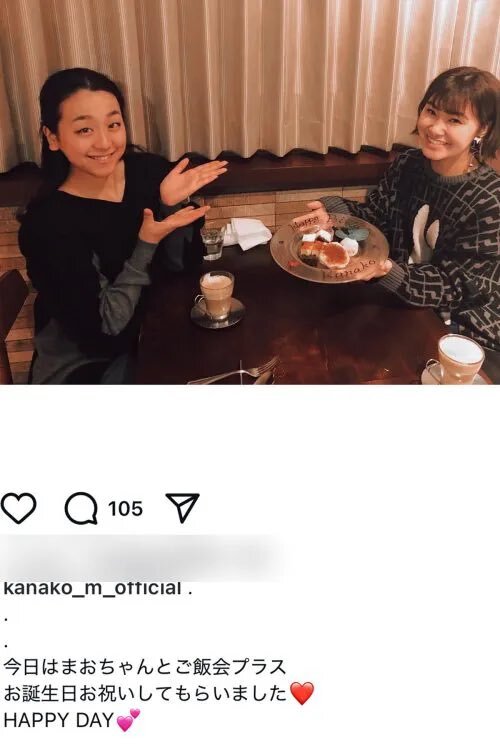Tap the small water glass beside the napkins

click(213, 241)
